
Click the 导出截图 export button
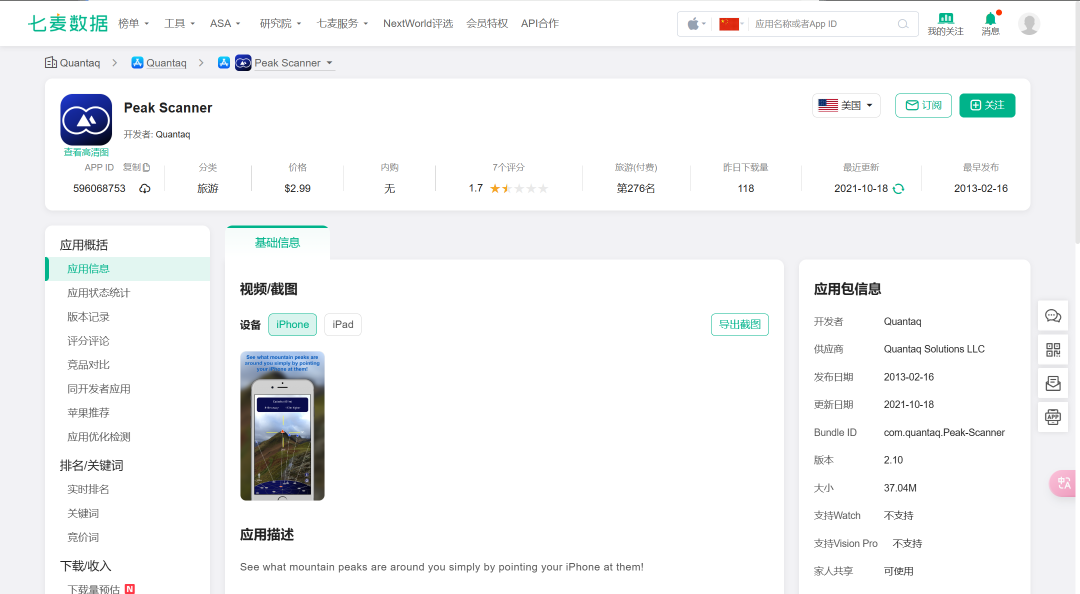tap(740, 325)
